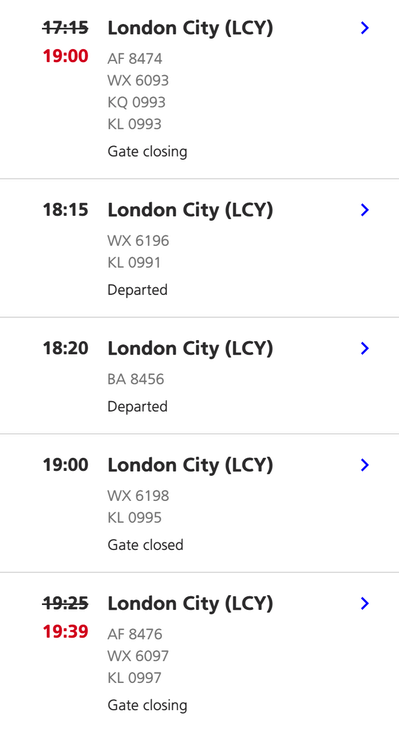Select the London City heading above WX 6198

[x=190, y=465]
